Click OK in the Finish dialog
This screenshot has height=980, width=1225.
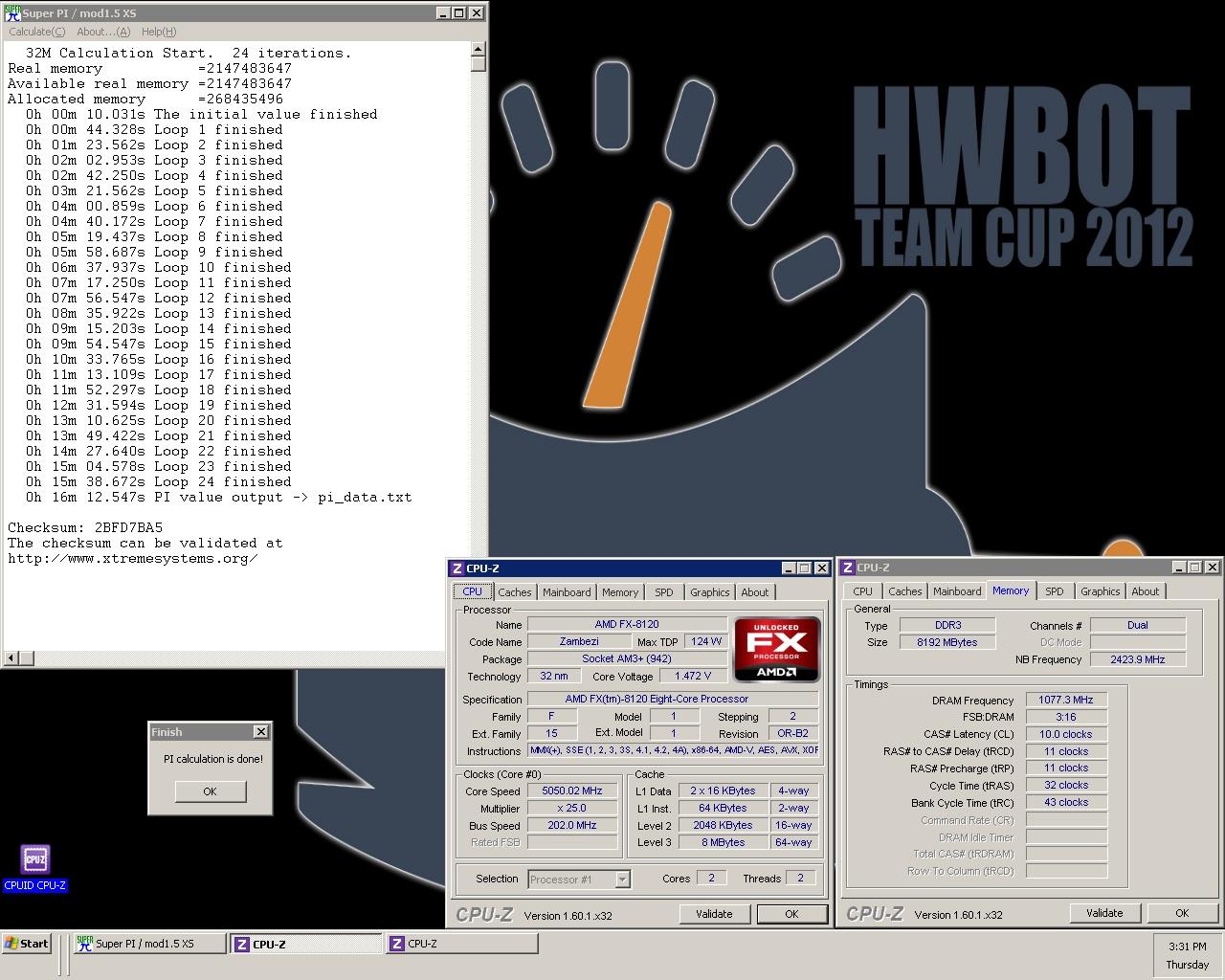[211, 791]
